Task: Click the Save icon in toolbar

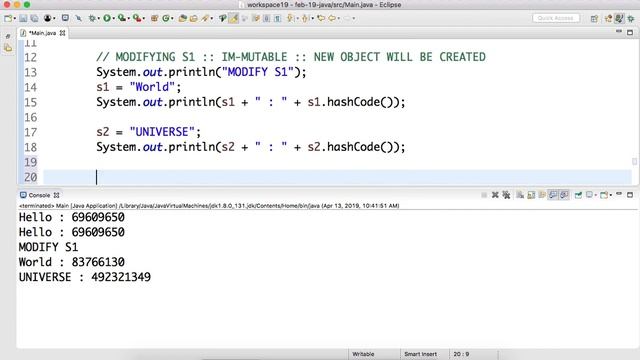Action: [23, 18]
